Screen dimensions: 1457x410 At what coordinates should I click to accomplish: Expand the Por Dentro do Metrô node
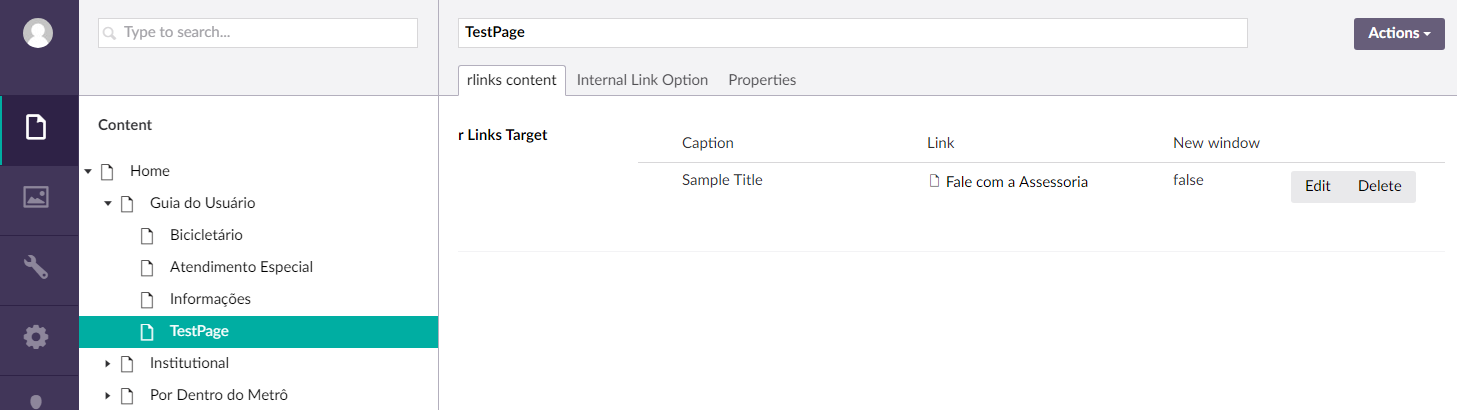coord(108,395)
